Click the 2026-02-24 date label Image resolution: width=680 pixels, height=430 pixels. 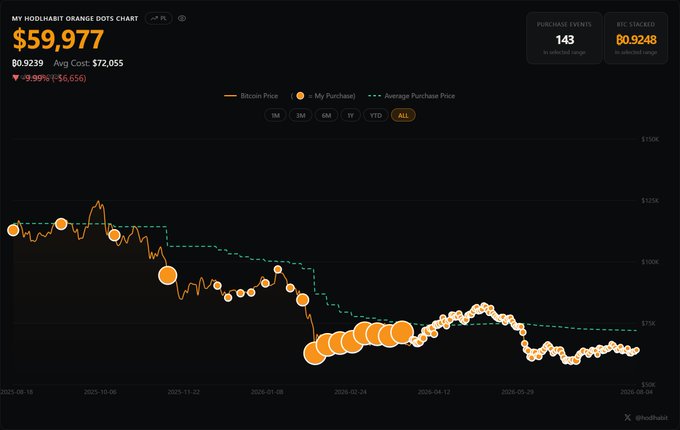point(350,392)
